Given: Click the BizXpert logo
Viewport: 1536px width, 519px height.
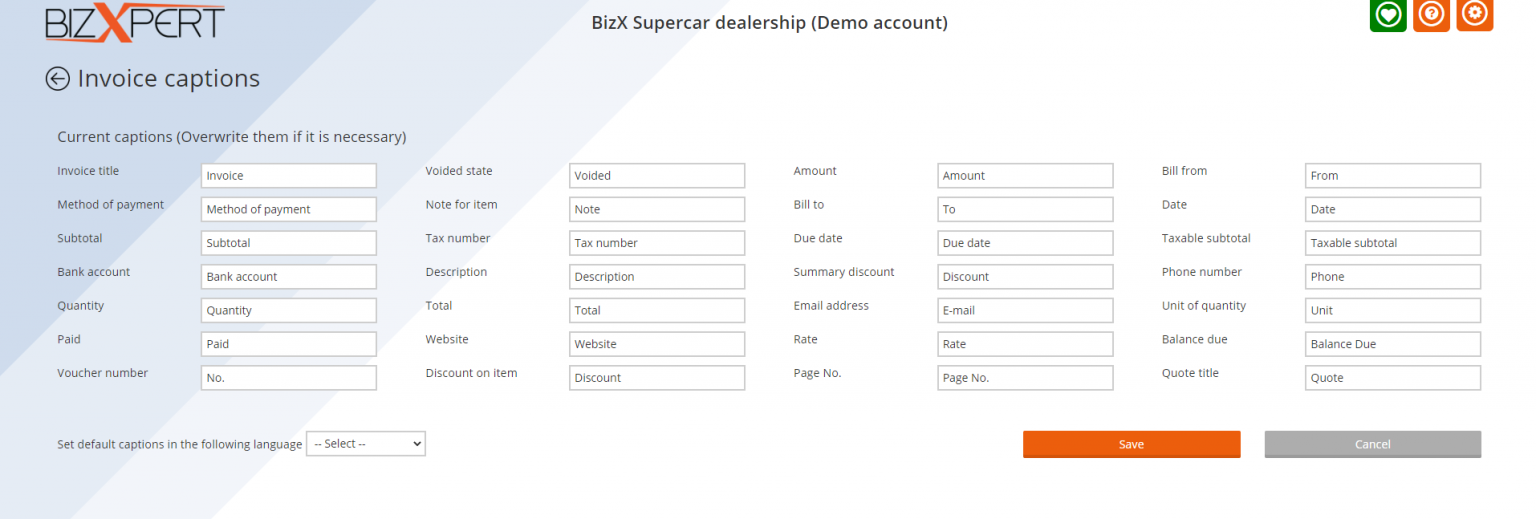Looking at the screenshot, I should (135, 22).
